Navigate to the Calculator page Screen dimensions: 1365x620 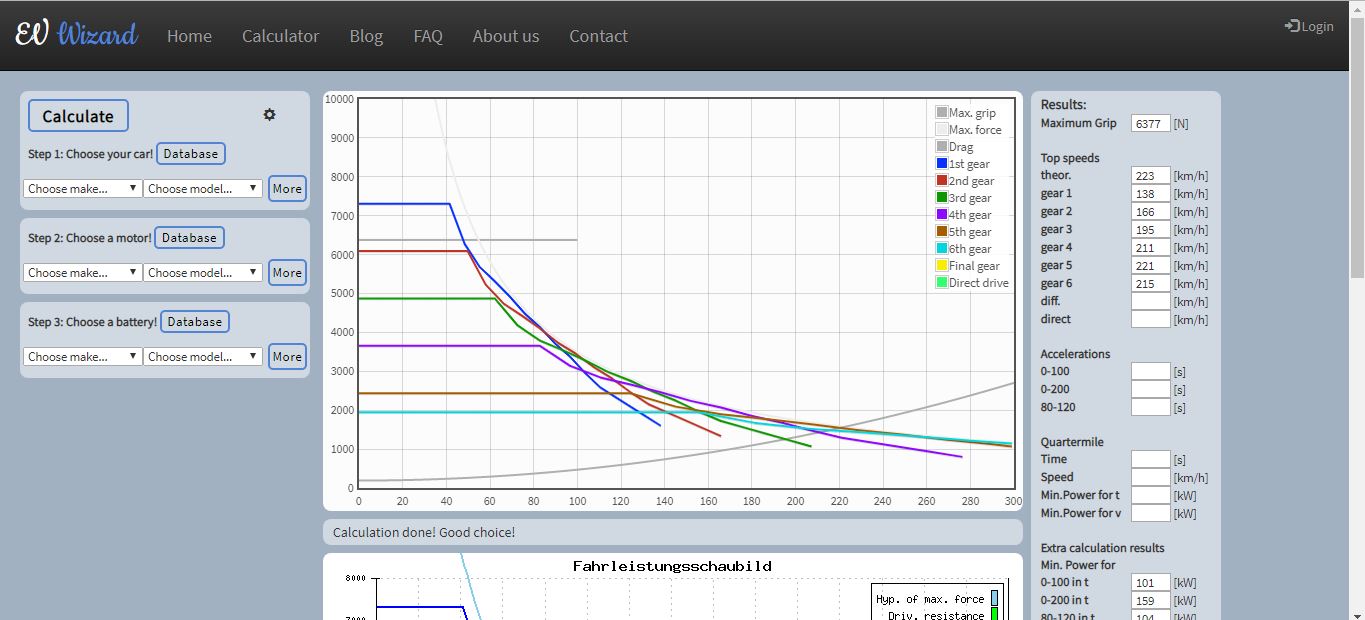coord(280,36)
